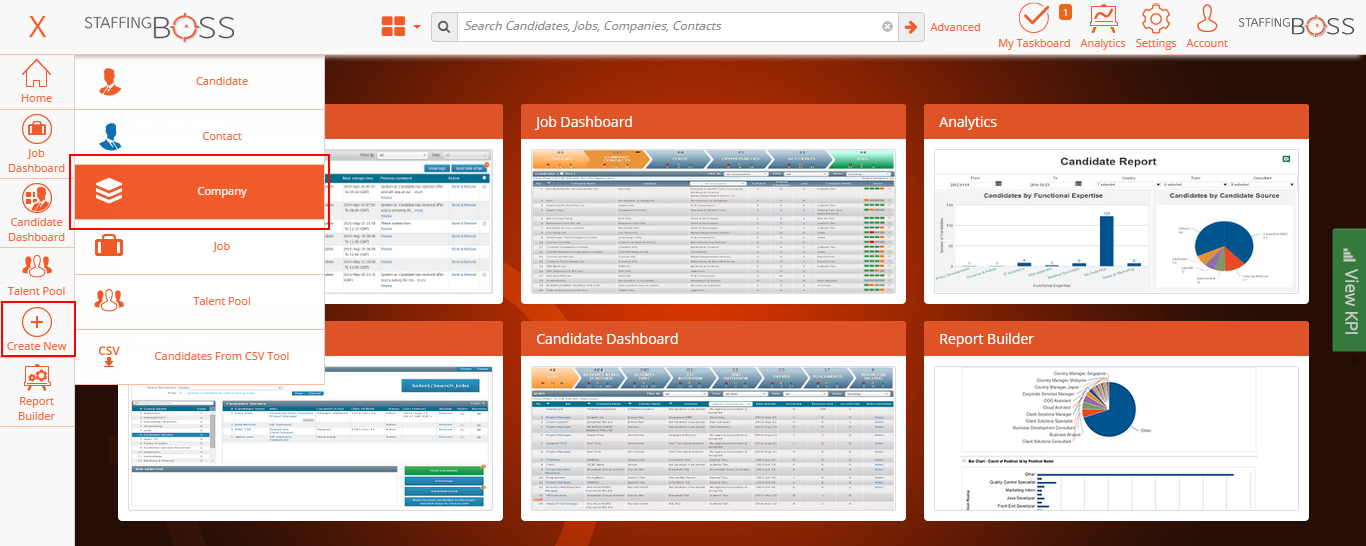
Task: Open the Analytics Candidate Report thumbnail
Action: pyautogui.click(x=1116, y=221)
